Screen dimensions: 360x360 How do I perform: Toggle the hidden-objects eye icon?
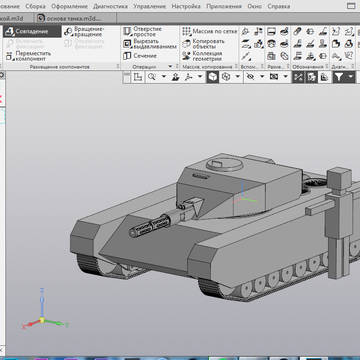tap(250, 77)
